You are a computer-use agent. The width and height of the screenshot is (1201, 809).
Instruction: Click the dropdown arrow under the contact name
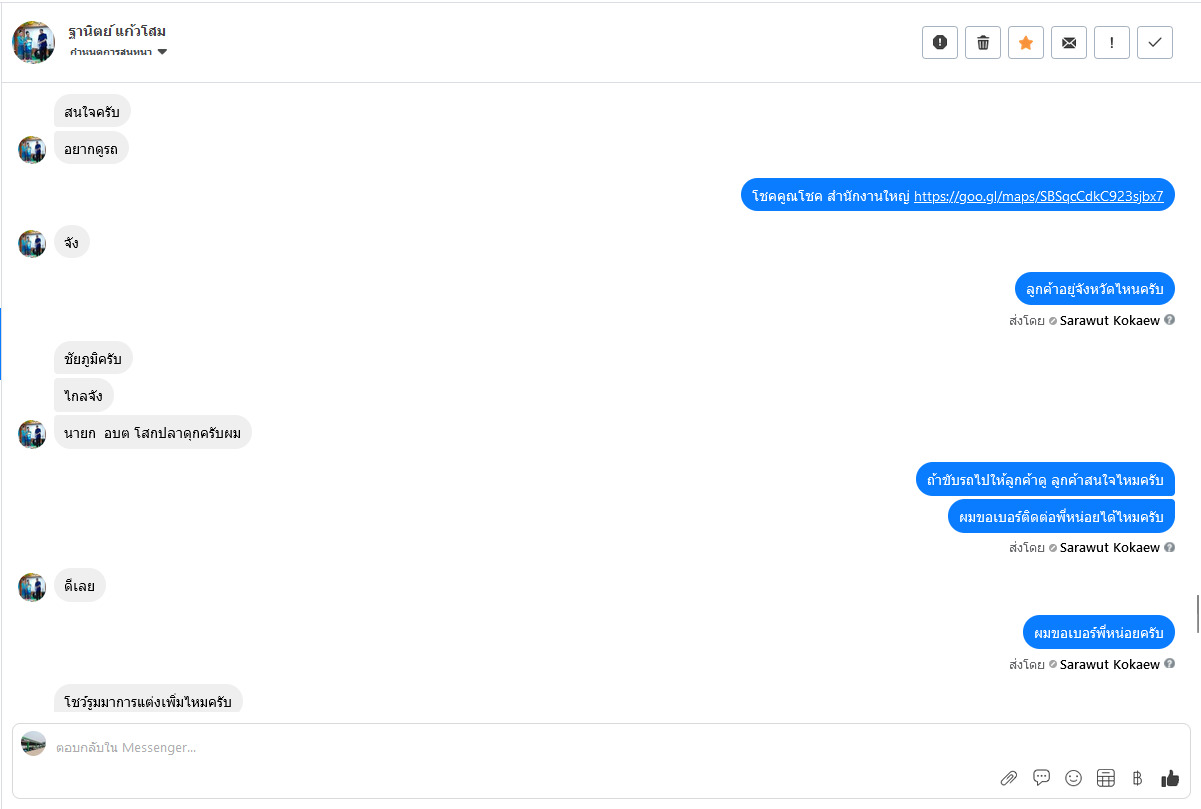(162, 52)
